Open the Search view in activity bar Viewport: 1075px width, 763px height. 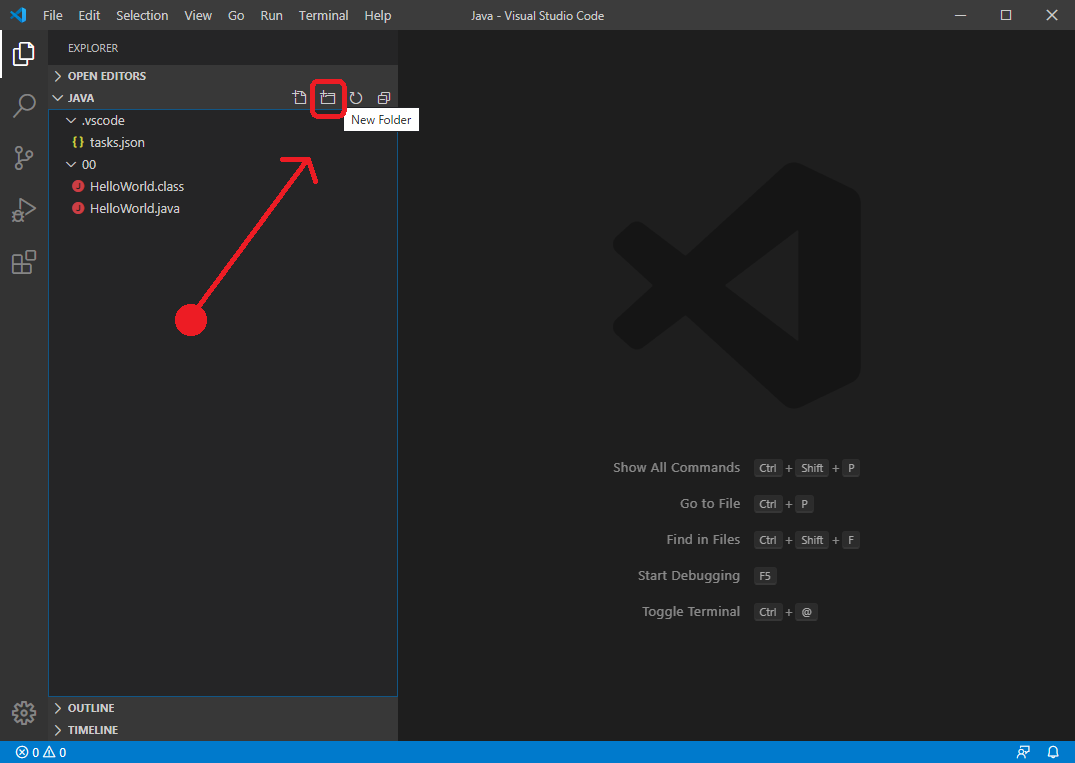tap(24, 106)
